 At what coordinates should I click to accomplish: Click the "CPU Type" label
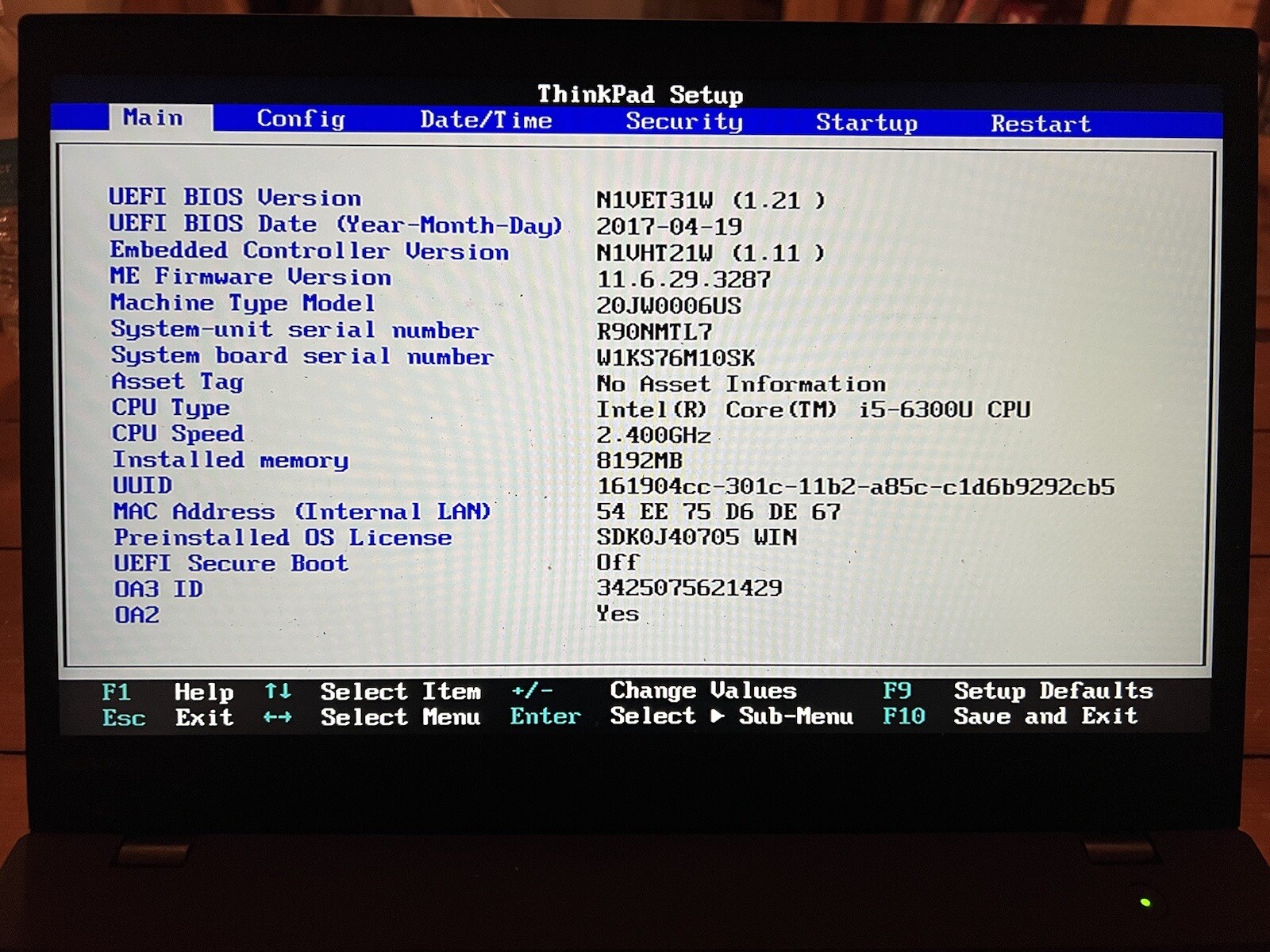pyautogui.click(x=171, y=408)
